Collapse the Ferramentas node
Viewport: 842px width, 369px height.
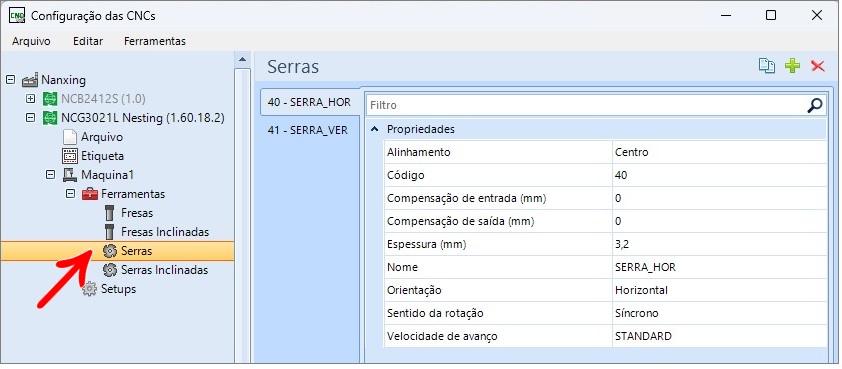[70, 194]
